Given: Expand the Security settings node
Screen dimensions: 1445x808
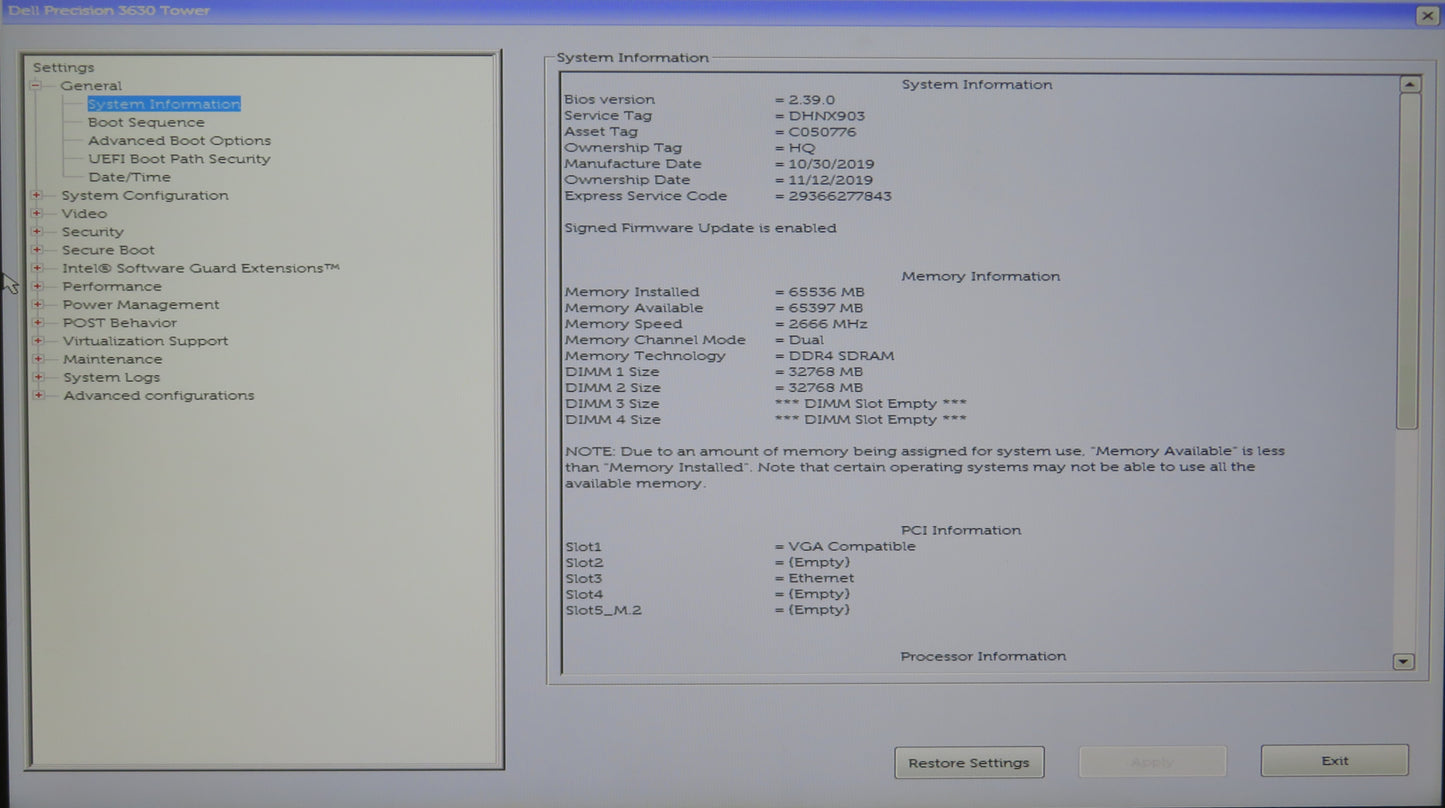Looking at the screenshot, I should (38, 231).
